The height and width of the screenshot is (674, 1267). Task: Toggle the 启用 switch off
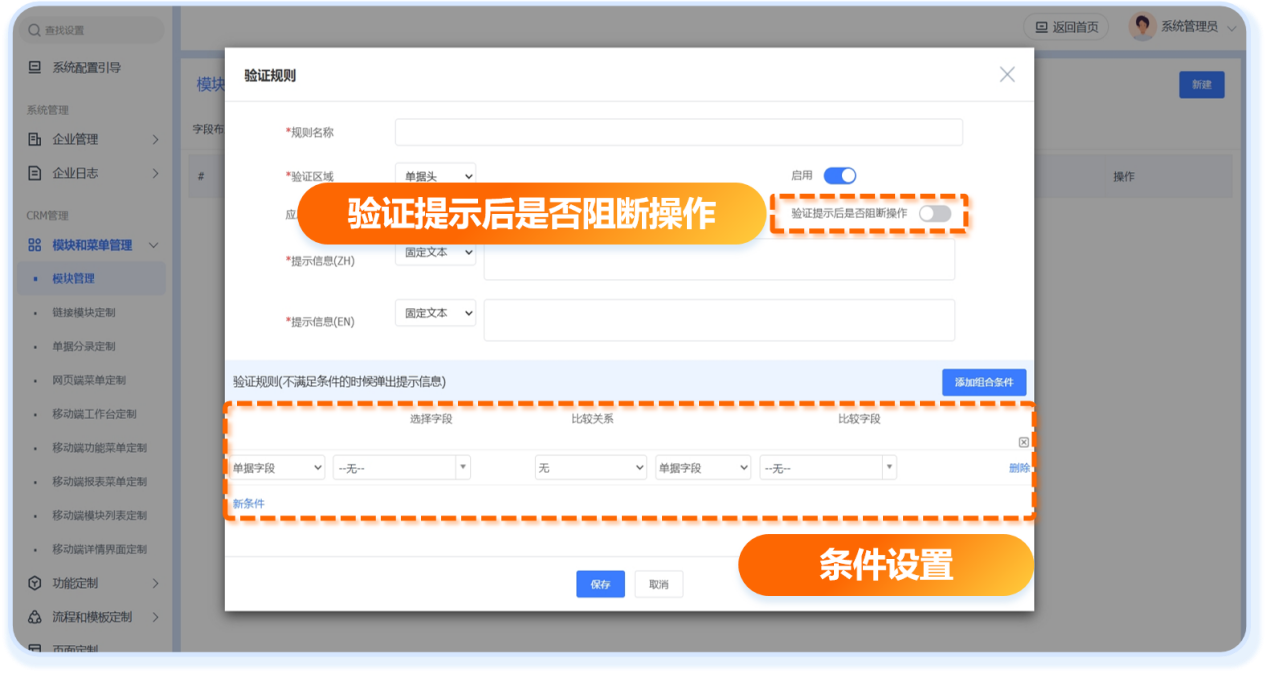pos(839,176)
